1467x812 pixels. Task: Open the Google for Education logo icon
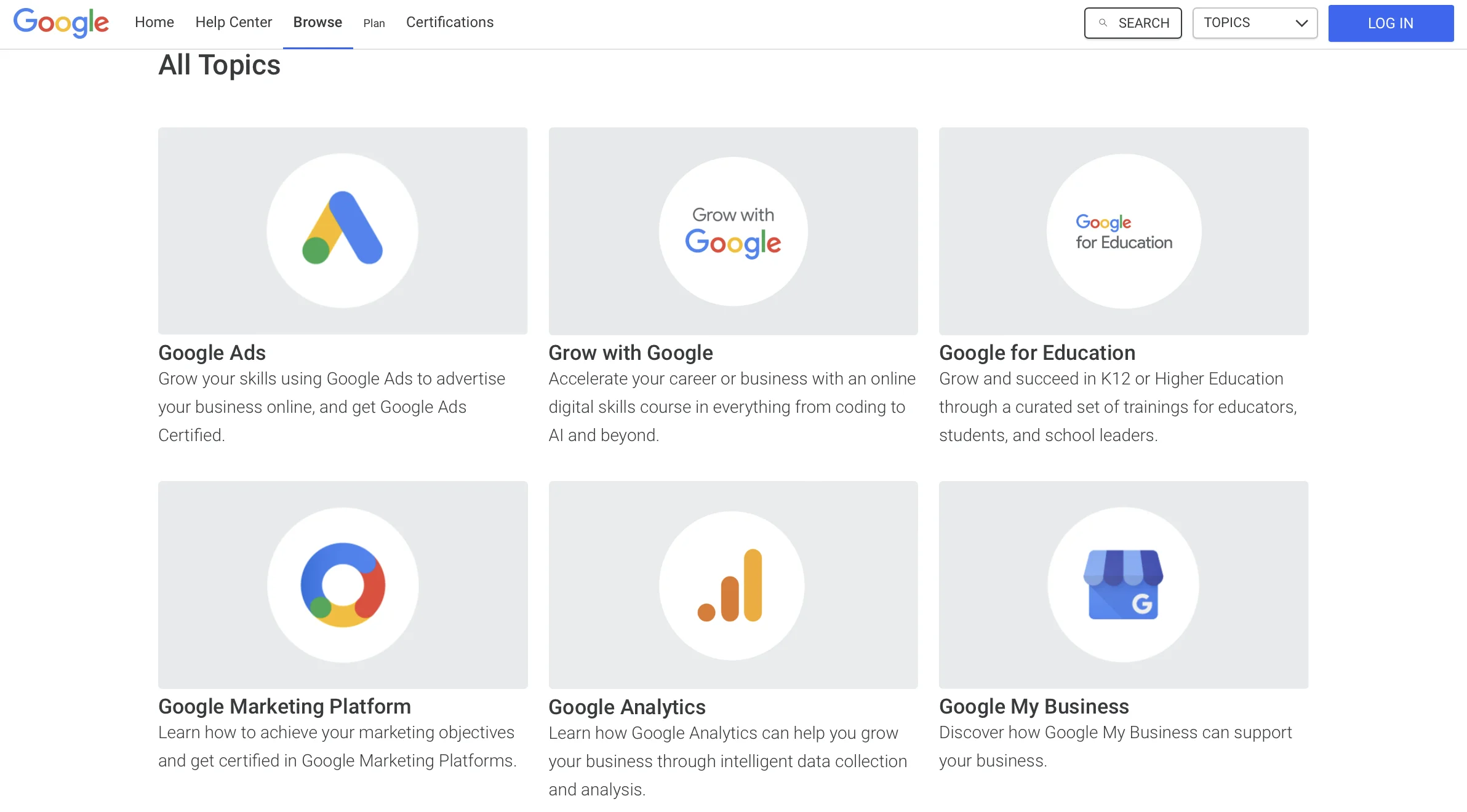[1124, 231]
